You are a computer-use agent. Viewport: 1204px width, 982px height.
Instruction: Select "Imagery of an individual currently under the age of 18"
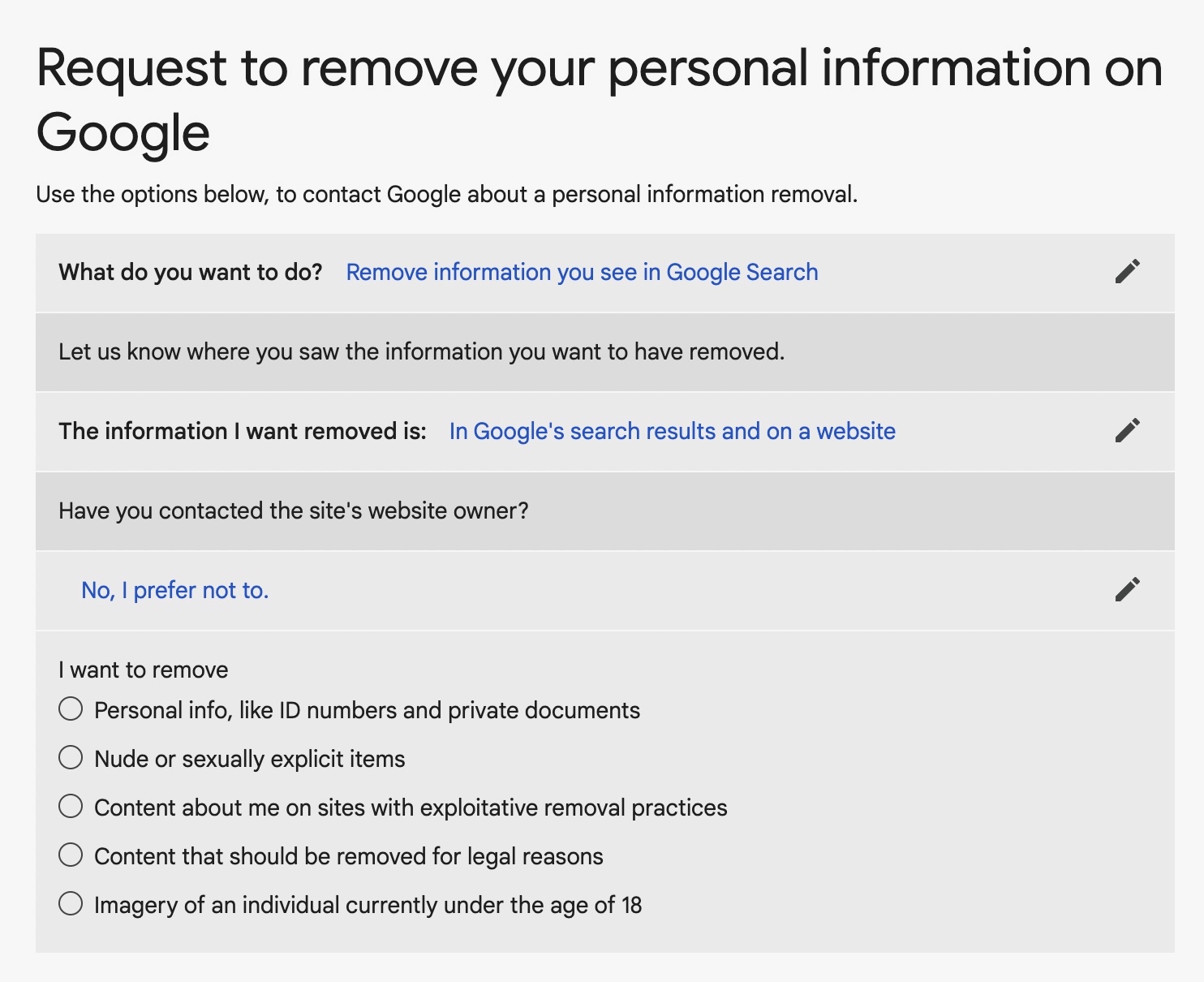click(x=71, y=903)
